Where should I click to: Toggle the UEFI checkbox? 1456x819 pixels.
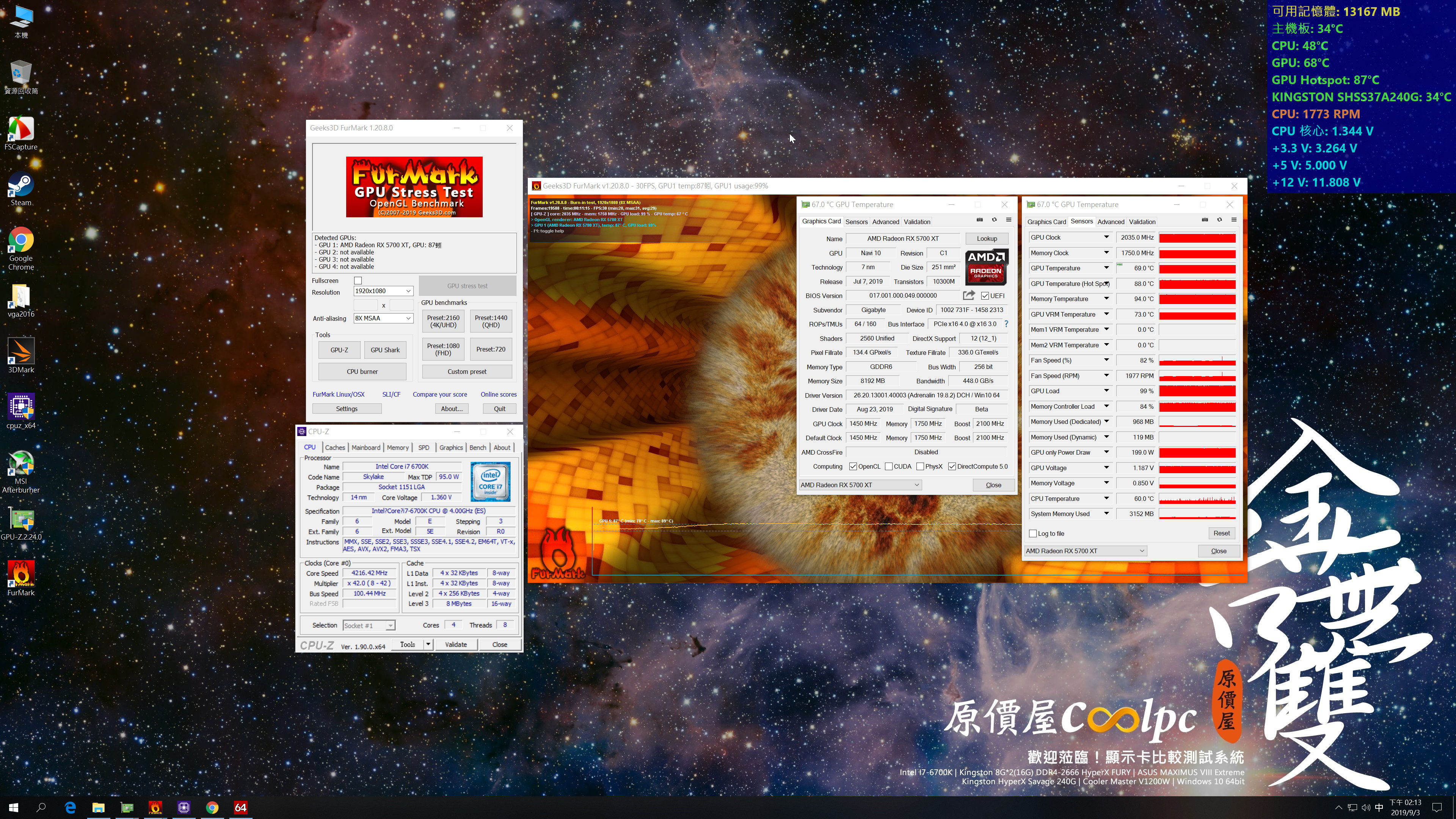pyautogui.click(x=985, y=296)
